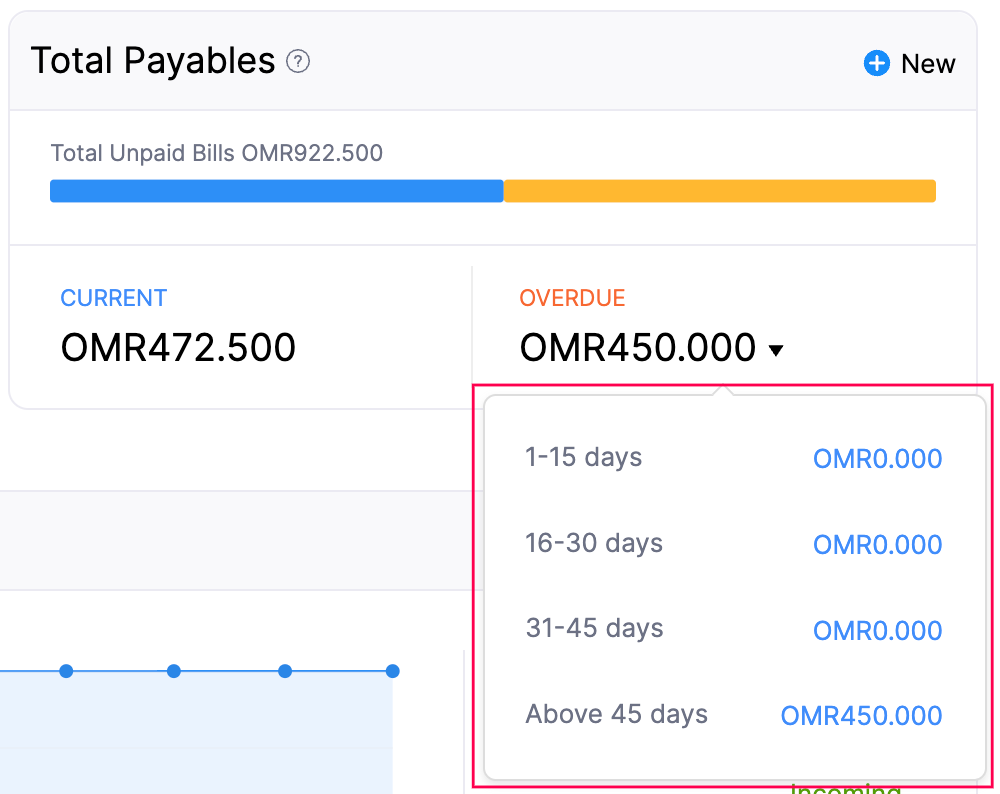Click the Total Payables heading
The width and height of the screenshot is (1000, 794).
(152, 60)
